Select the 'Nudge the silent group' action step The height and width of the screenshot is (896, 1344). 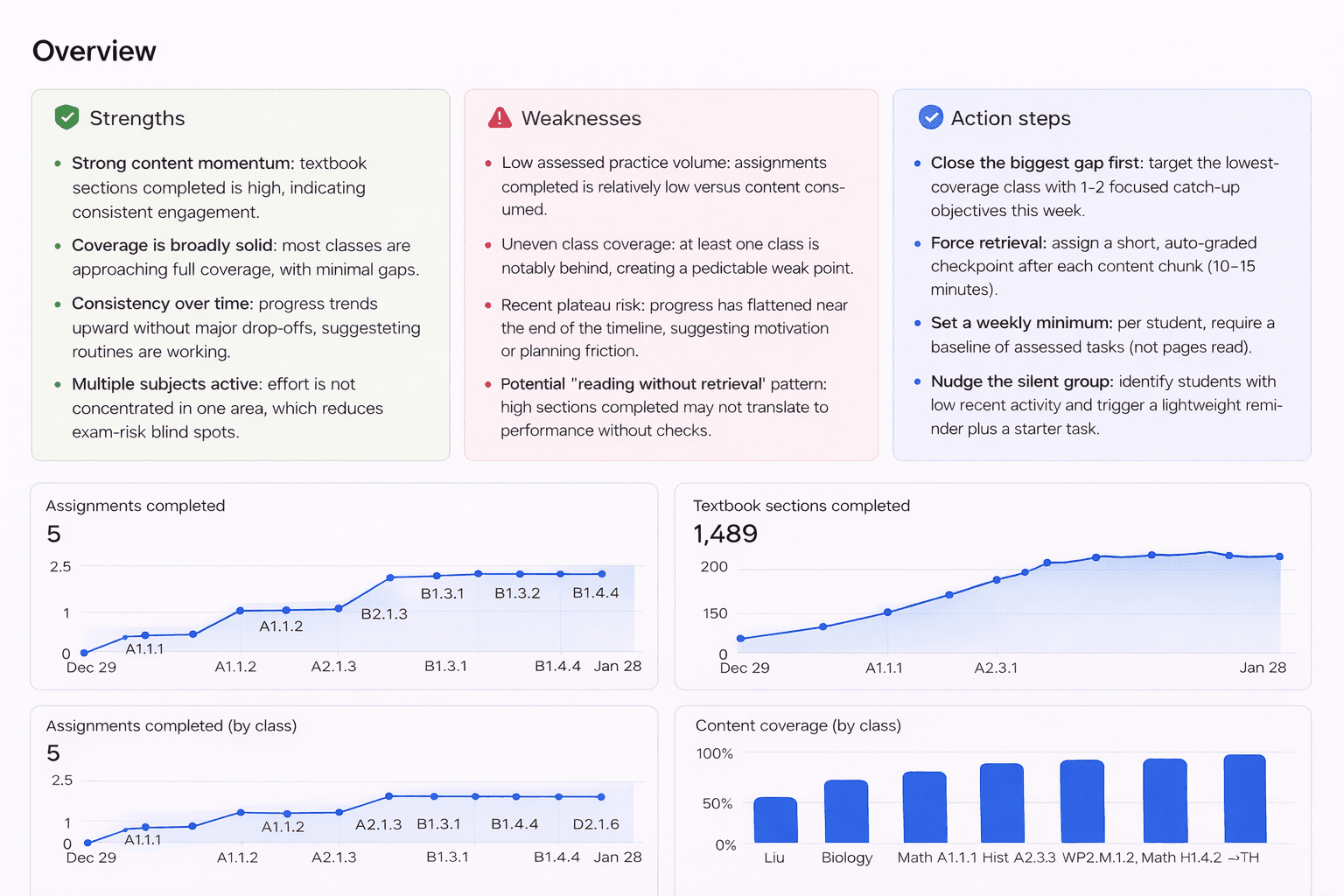click(x=1021, y=381)
